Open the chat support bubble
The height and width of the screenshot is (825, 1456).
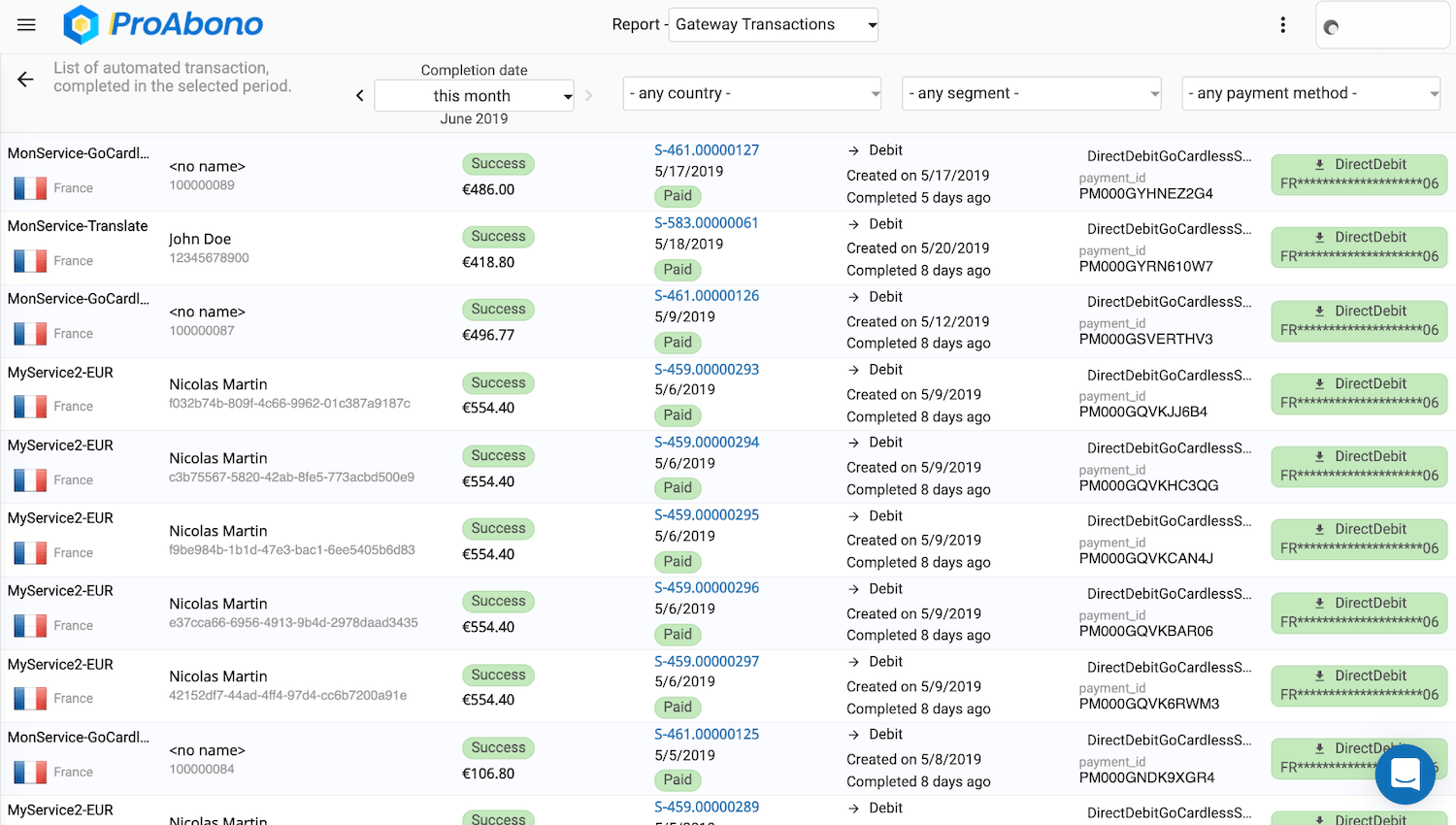1405,775
